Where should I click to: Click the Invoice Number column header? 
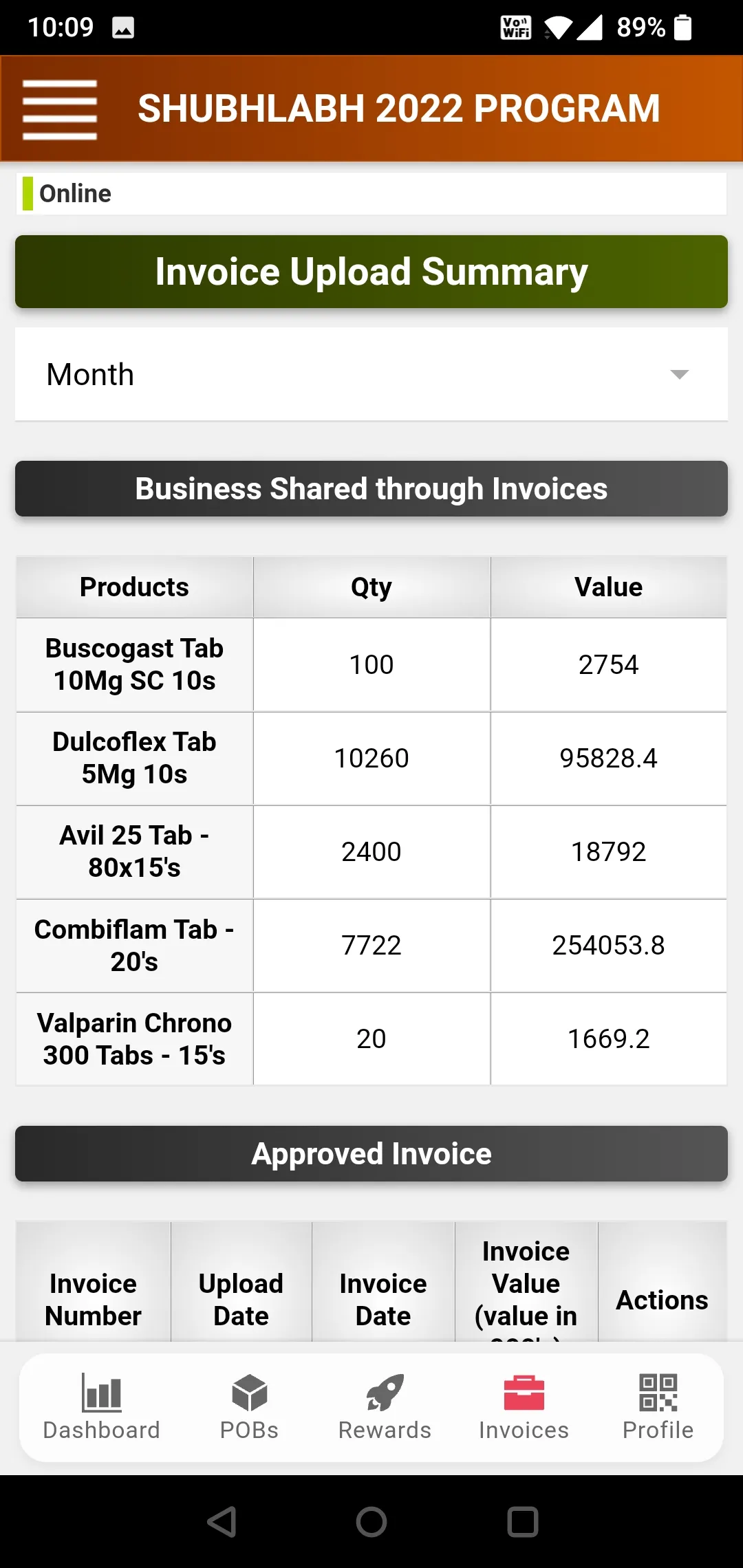(93, 1299)
